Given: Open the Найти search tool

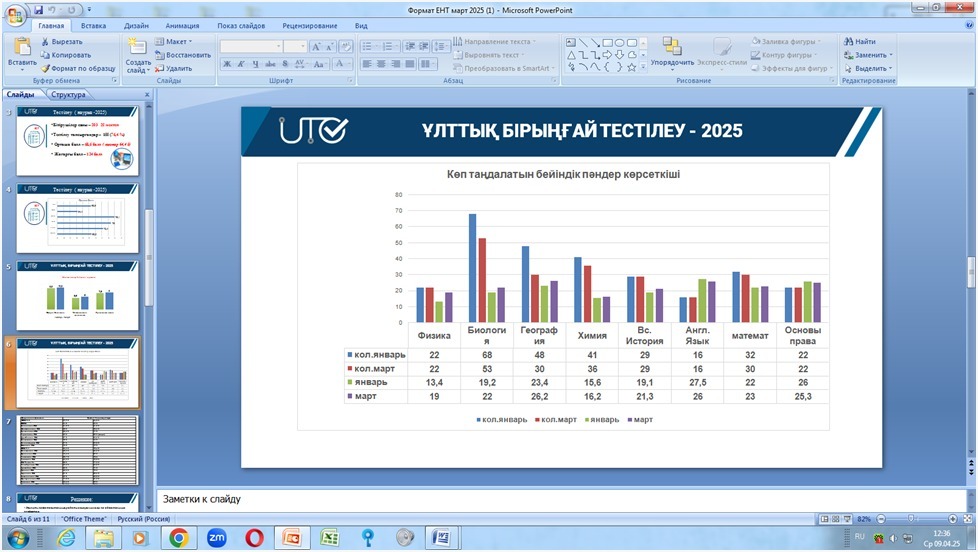Looking at the screenshot, I should 859,42.
